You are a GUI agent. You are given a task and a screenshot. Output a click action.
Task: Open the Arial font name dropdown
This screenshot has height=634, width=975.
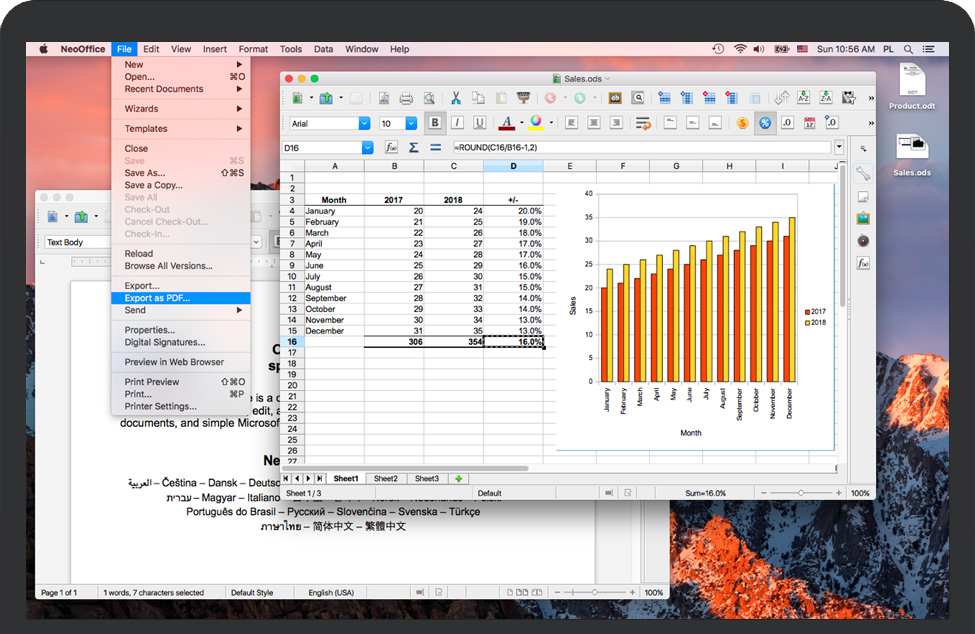coord(364,123)
